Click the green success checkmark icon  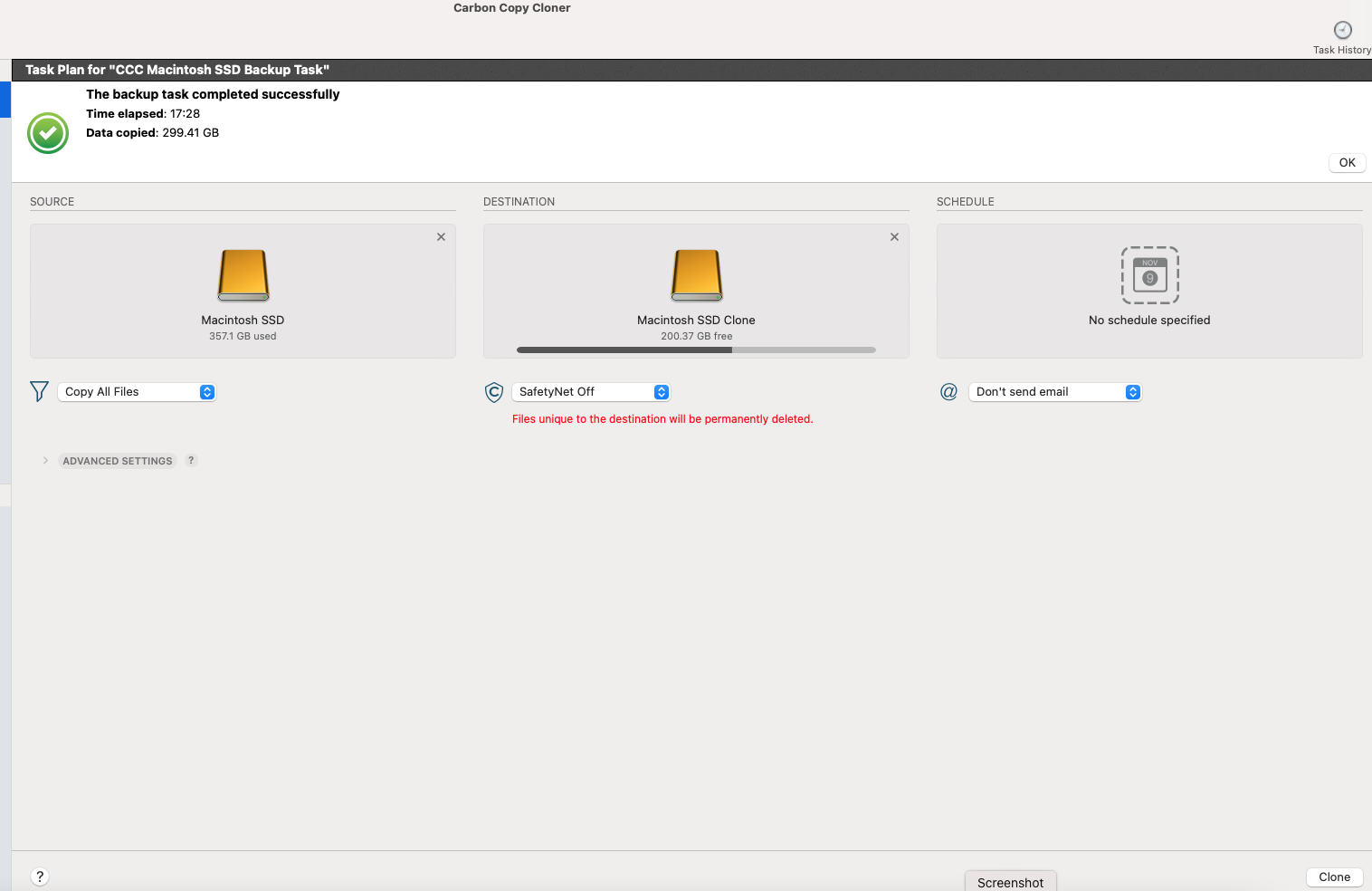click(48, 133)
